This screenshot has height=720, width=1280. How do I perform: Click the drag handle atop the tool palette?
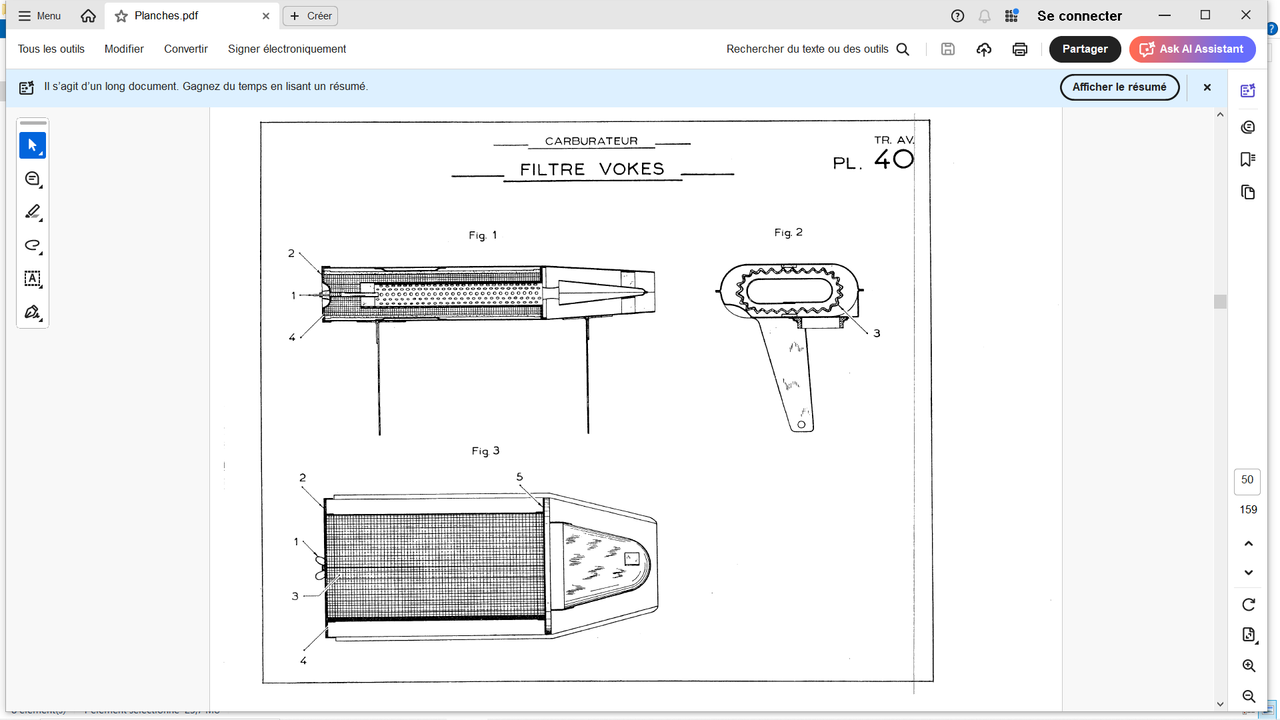pyautogui.click(x=33, y=123)
